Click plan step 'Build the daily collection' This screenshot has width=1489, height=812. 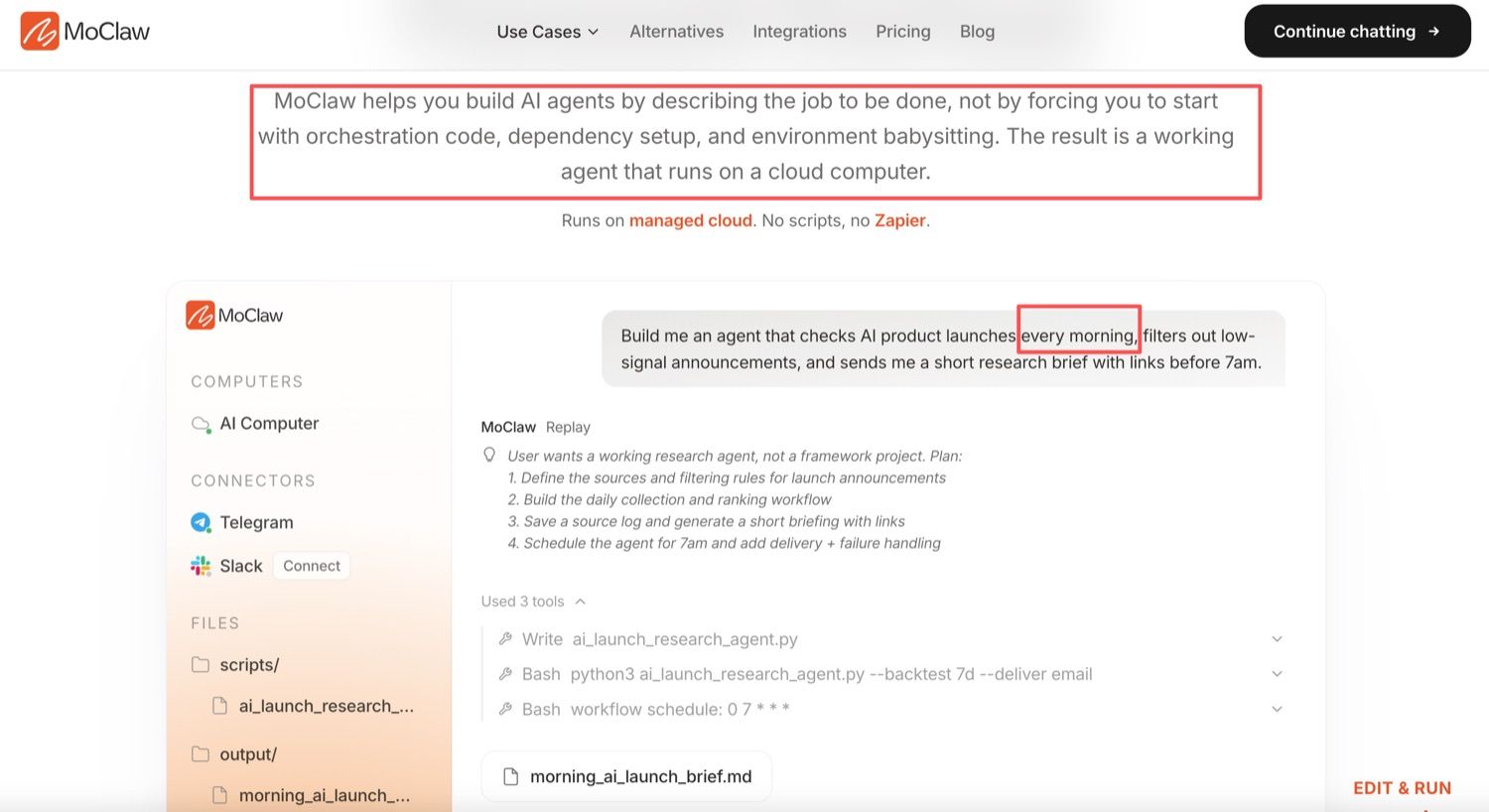coord(669,499)
